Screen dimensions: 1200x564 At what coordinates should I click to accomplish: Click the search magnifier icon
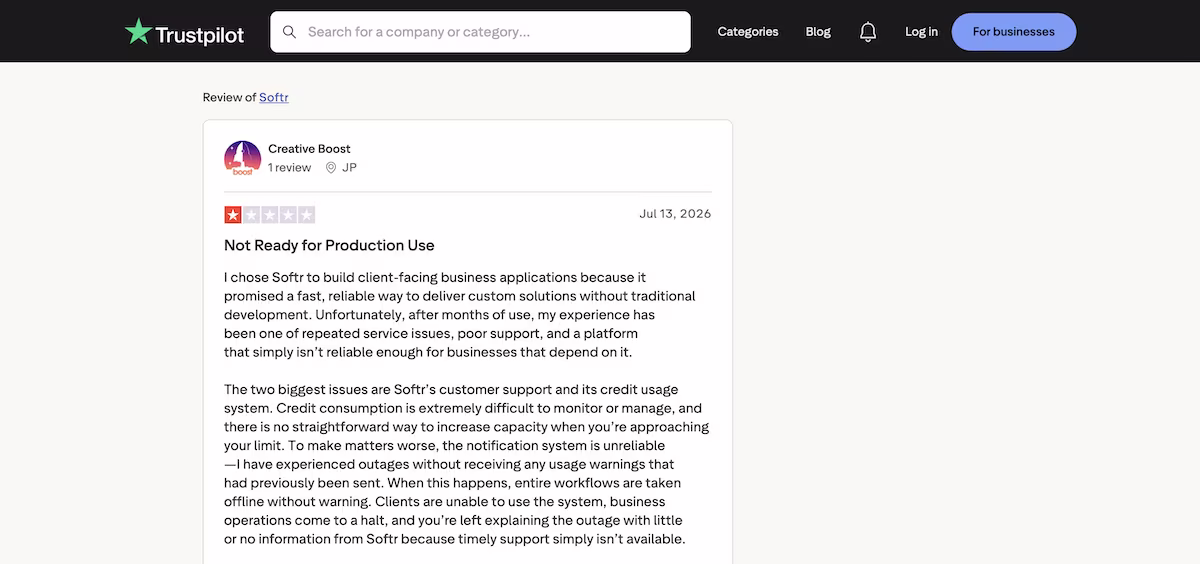point(290,32)
